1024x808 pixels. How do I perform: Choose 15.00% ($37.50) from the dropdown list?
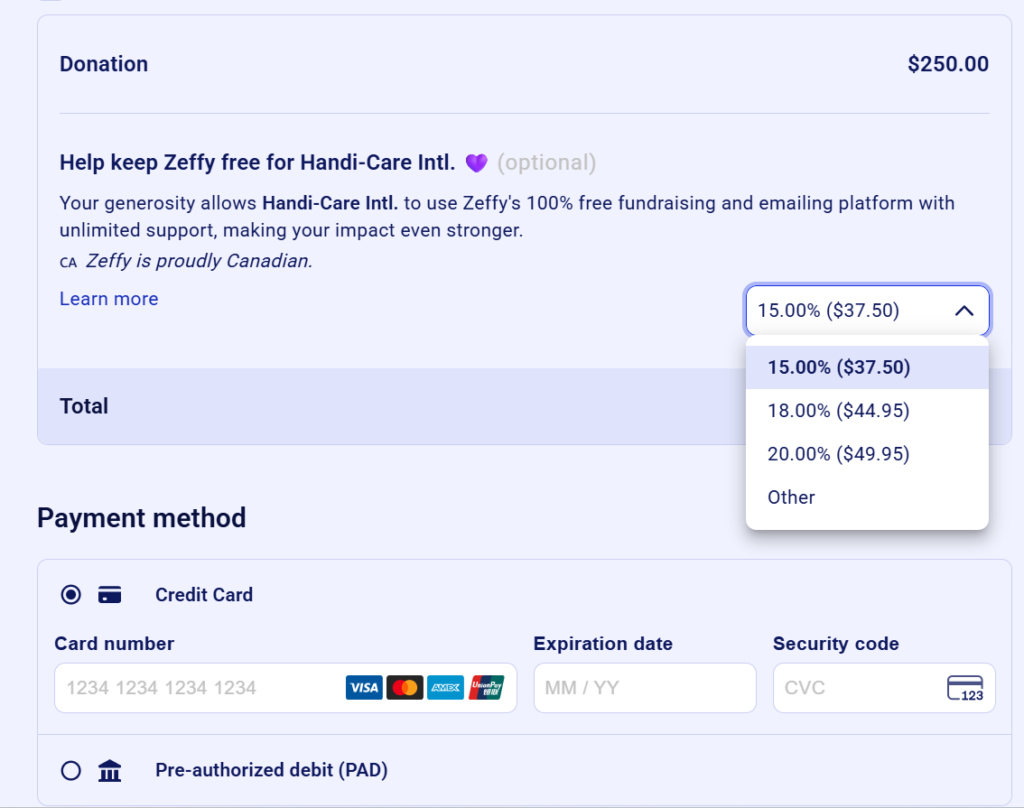839,367
